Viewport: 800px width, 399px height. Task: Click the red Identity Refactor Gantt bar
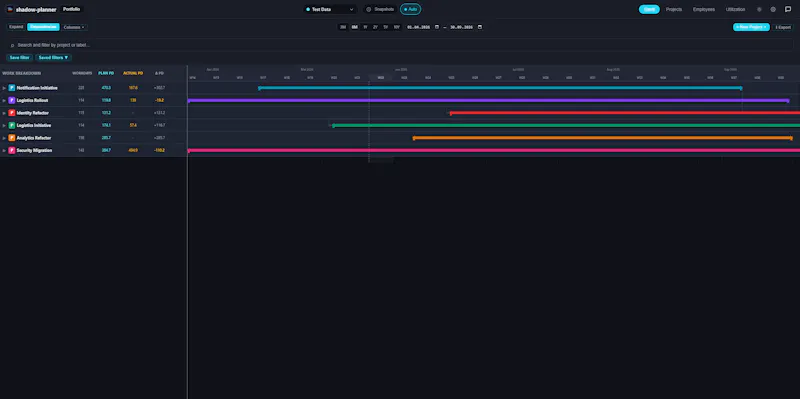(625, 113)
